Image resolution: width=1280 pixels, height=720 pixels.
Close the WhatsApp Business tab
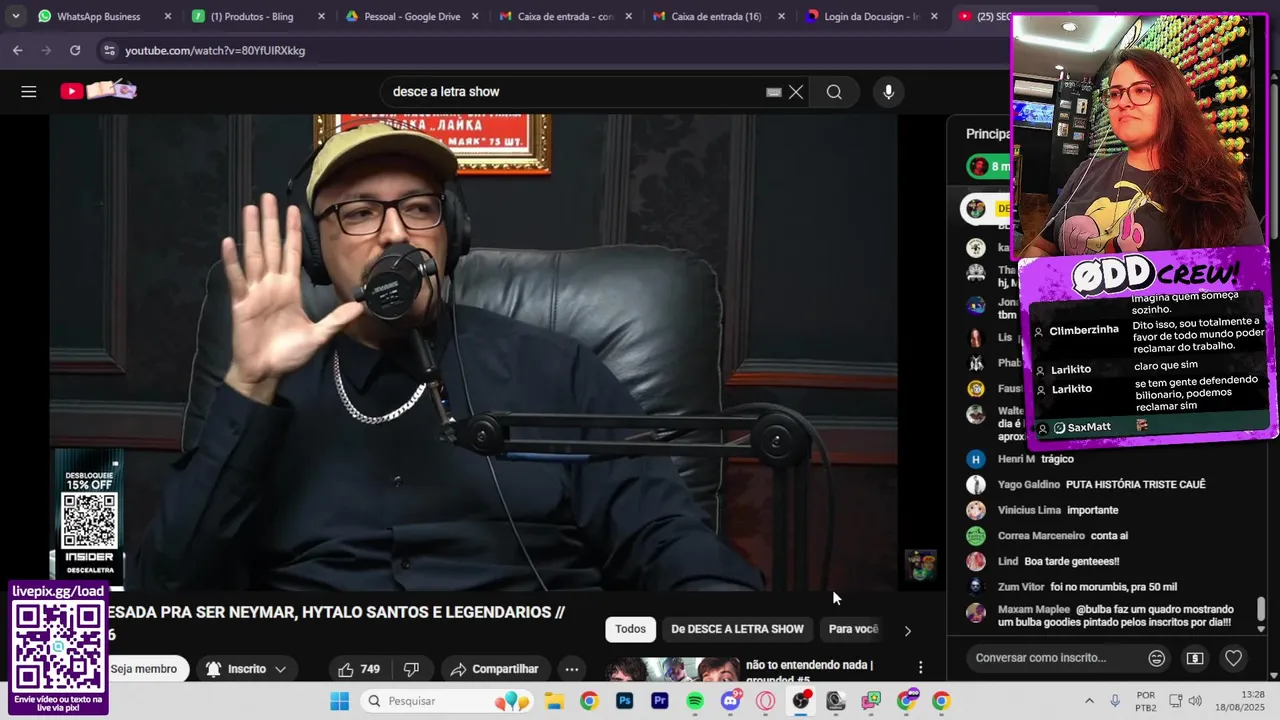pyautogui.click(x=167, y=16)
